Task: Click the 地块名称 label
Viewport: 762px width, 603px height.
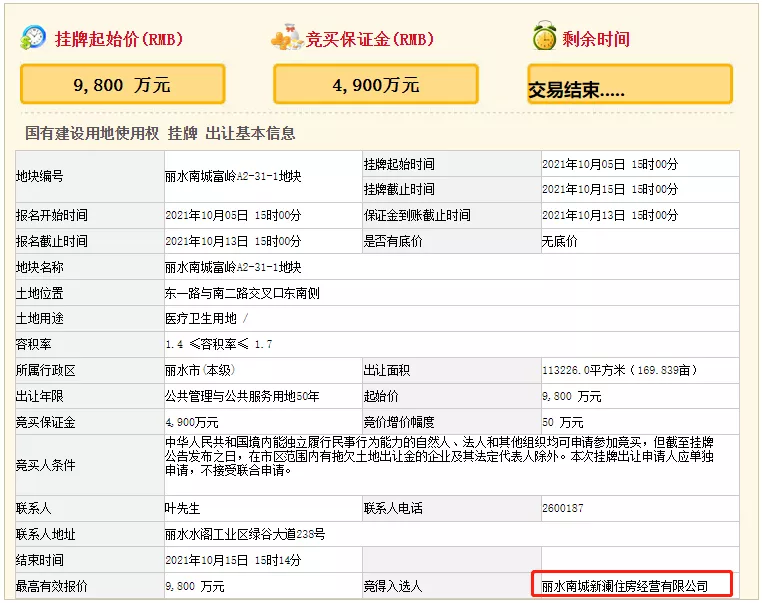Action: click(x=39, y=267)
